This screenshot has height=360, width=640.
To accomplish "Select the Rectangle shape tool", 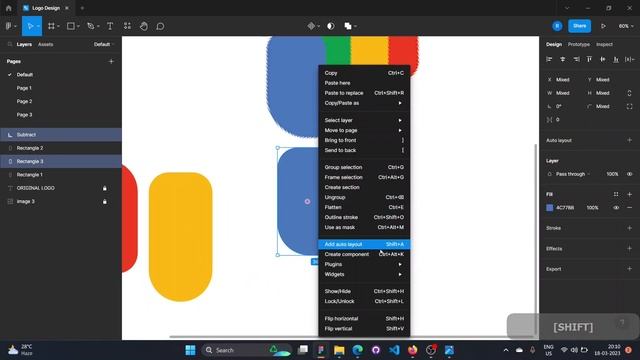I will click(x=71, y=26).
